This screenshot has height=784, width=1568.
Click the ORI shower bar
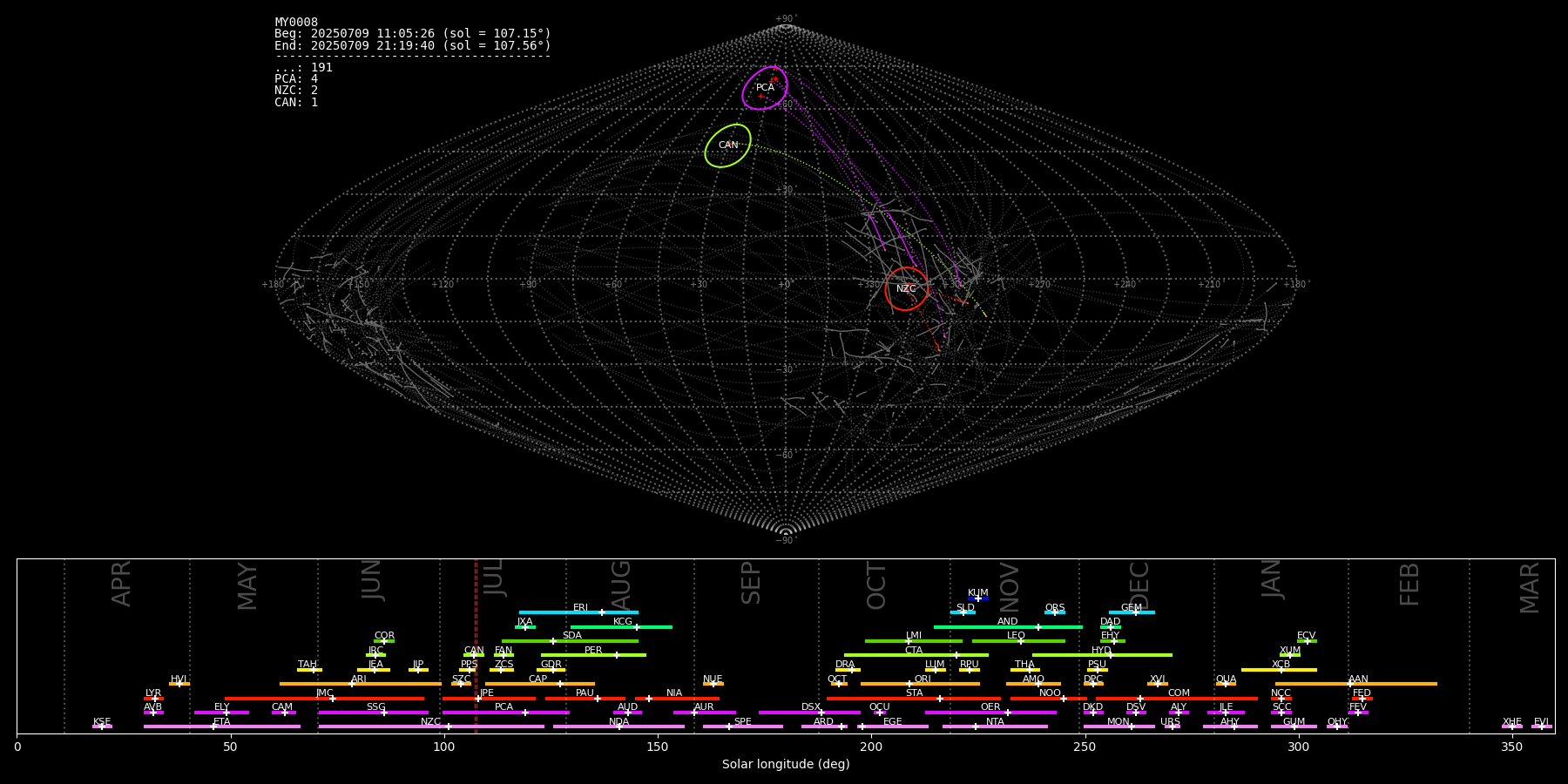pyautogui.click(x=920, y=684)
